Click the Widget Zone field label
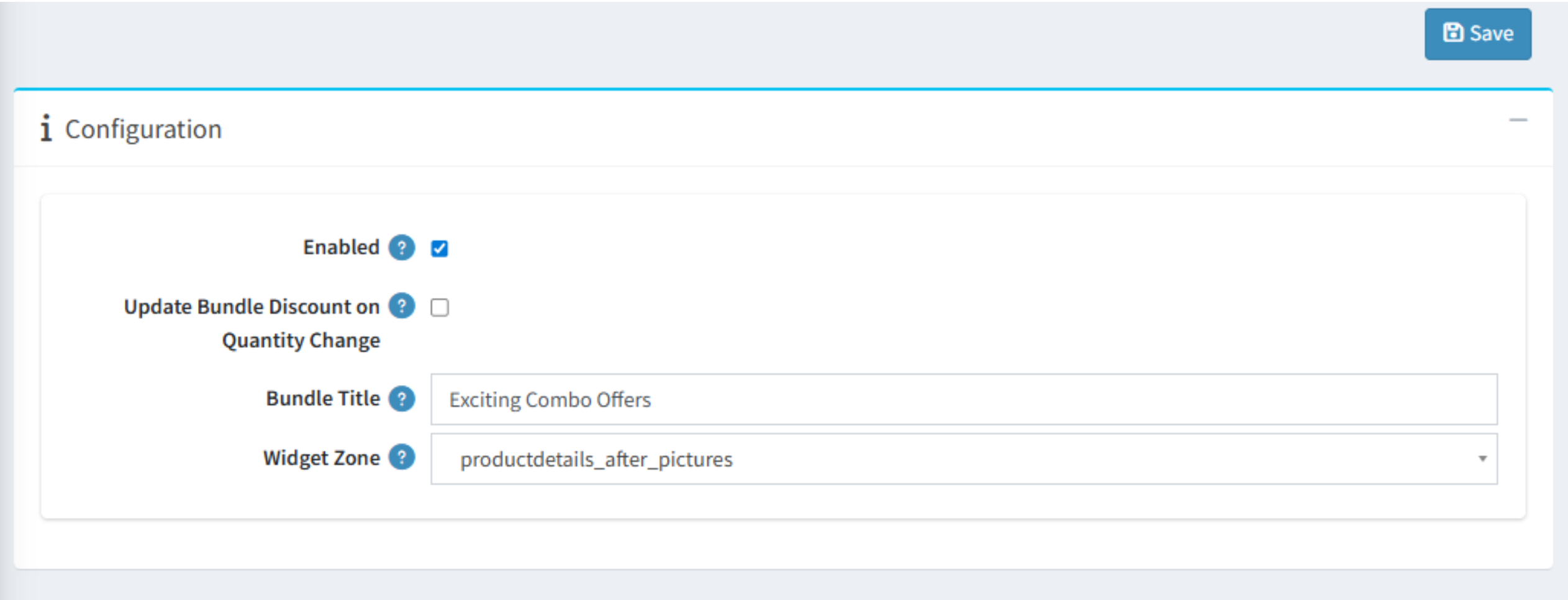The height and width of the screenshot is (600, 1568). pos(321,458)
